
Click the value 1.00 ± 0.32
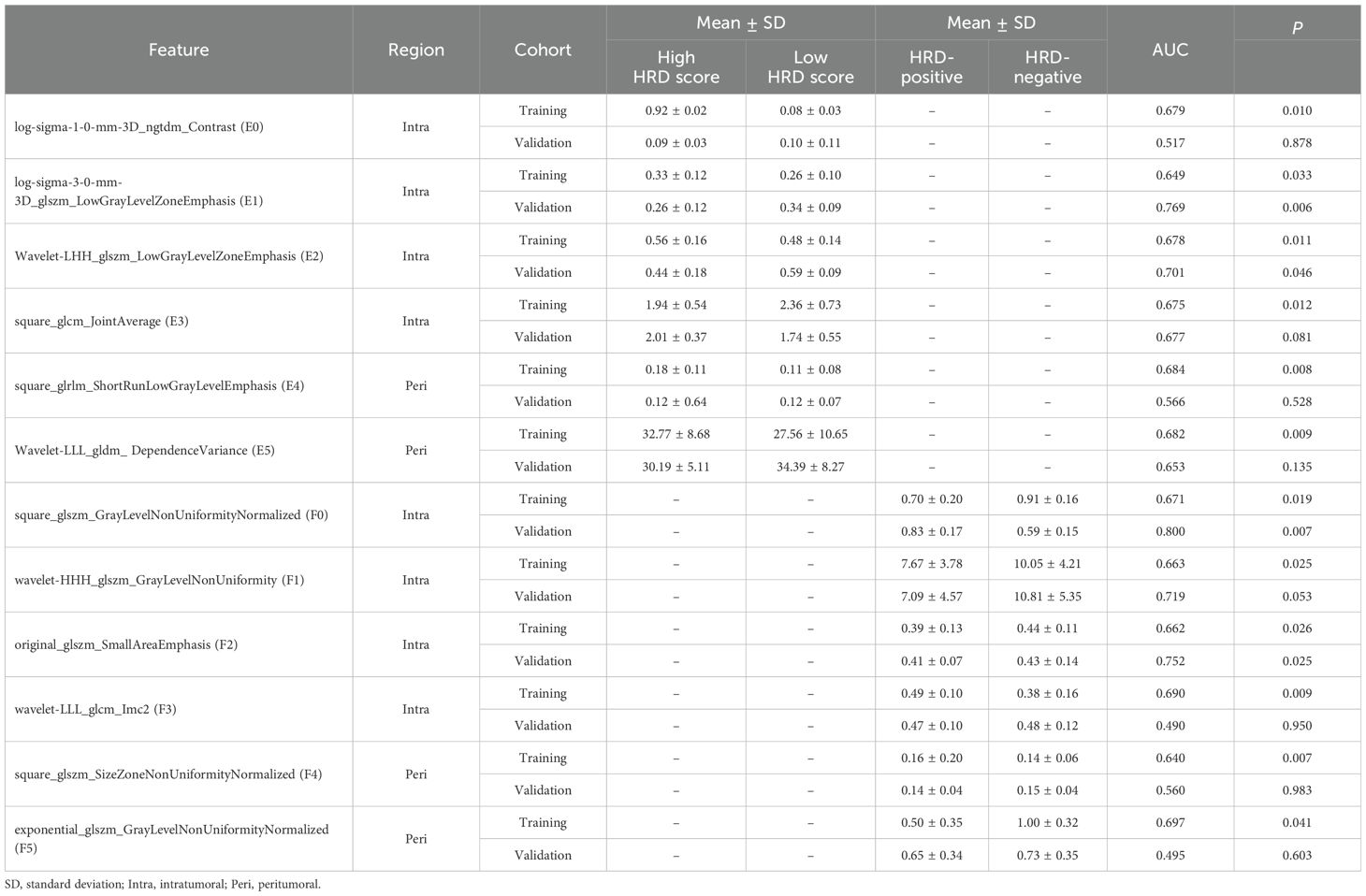(1048, 822)
